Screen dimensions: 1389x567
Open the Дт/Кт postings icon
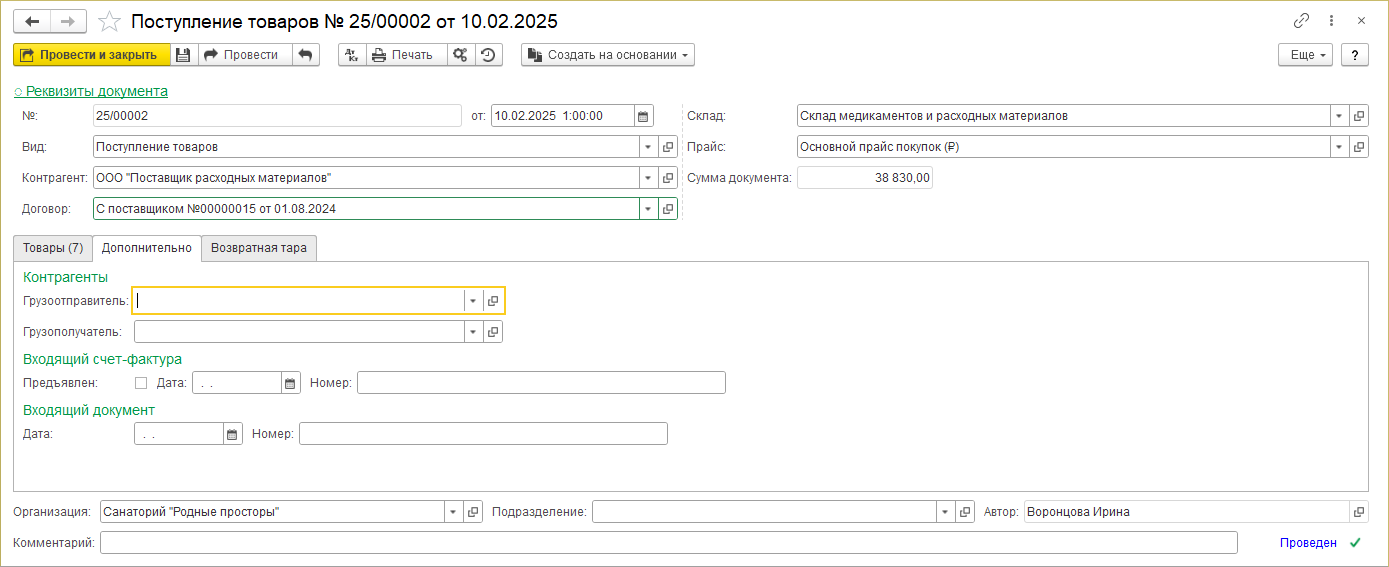[352, 55]
